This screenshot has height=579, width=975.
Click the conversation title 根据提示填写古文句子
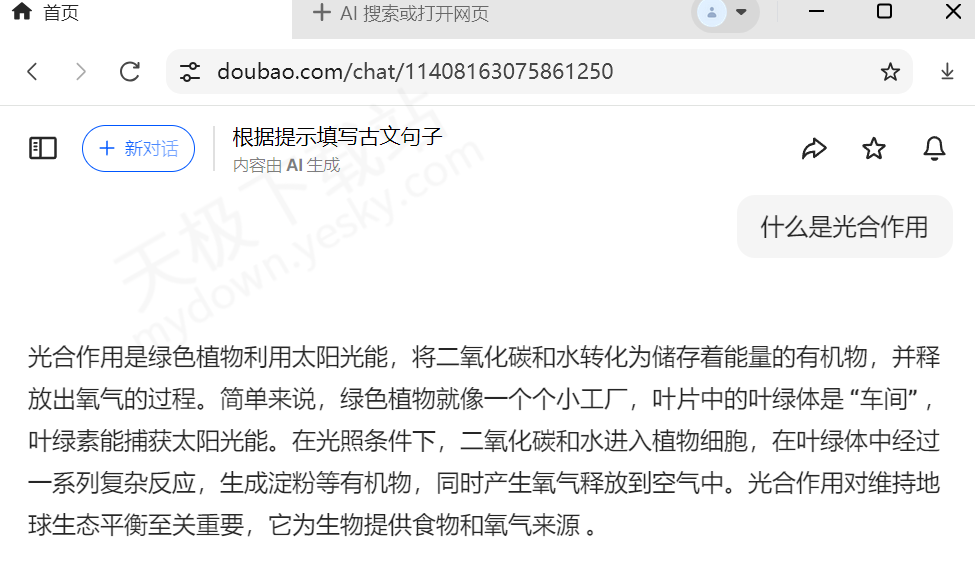click(x=338, y=136)
